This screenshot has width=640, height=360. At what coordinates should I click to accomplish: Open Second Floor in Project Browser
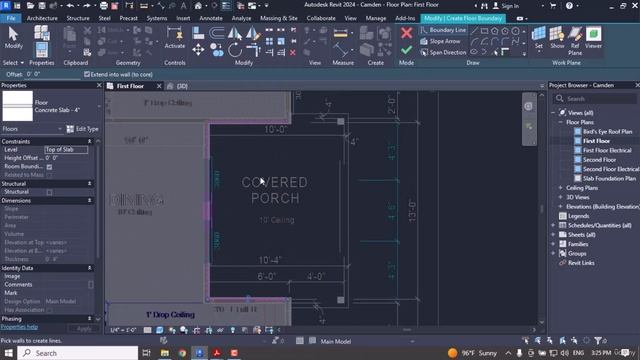point(599,160)
